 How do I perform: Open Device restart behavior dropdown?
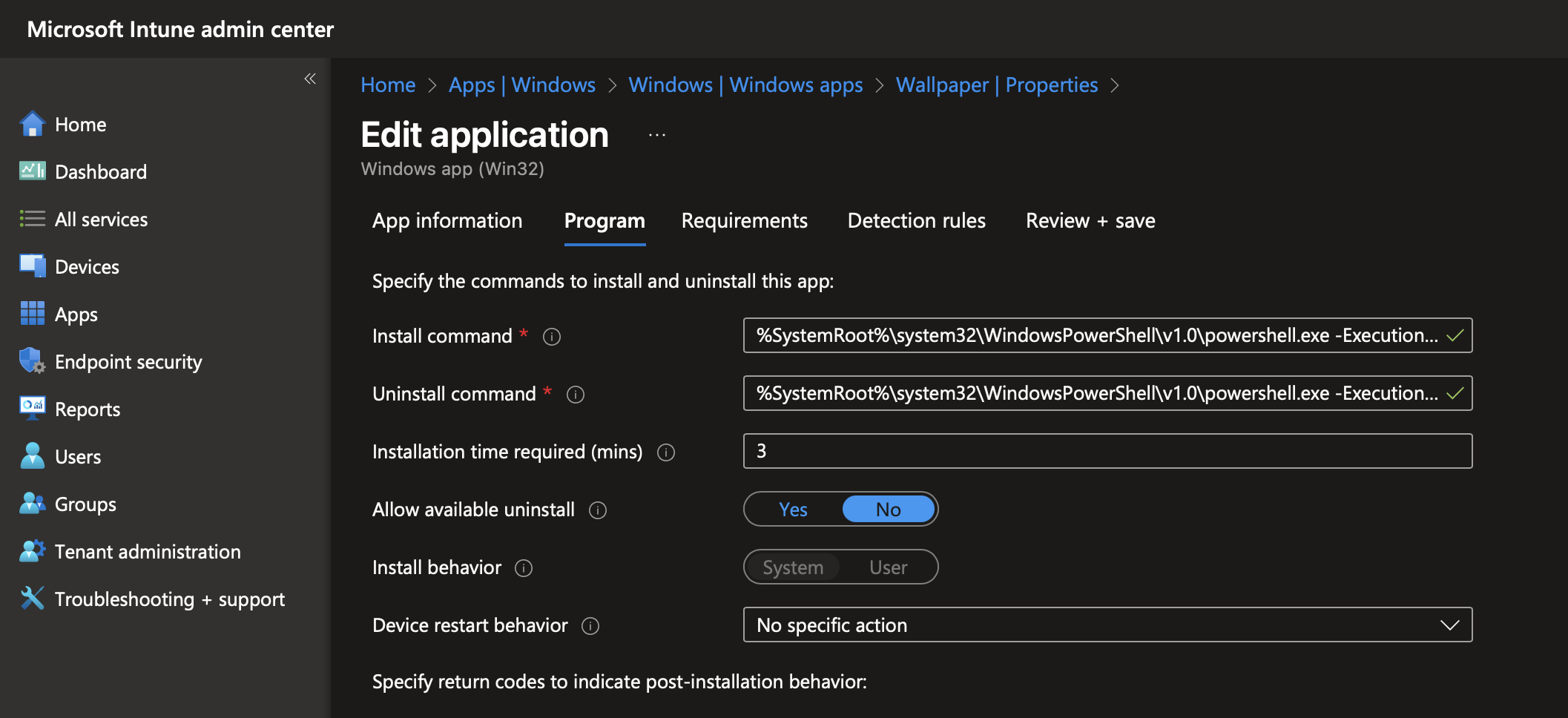pyautogui.click(x=1107, y=625)
